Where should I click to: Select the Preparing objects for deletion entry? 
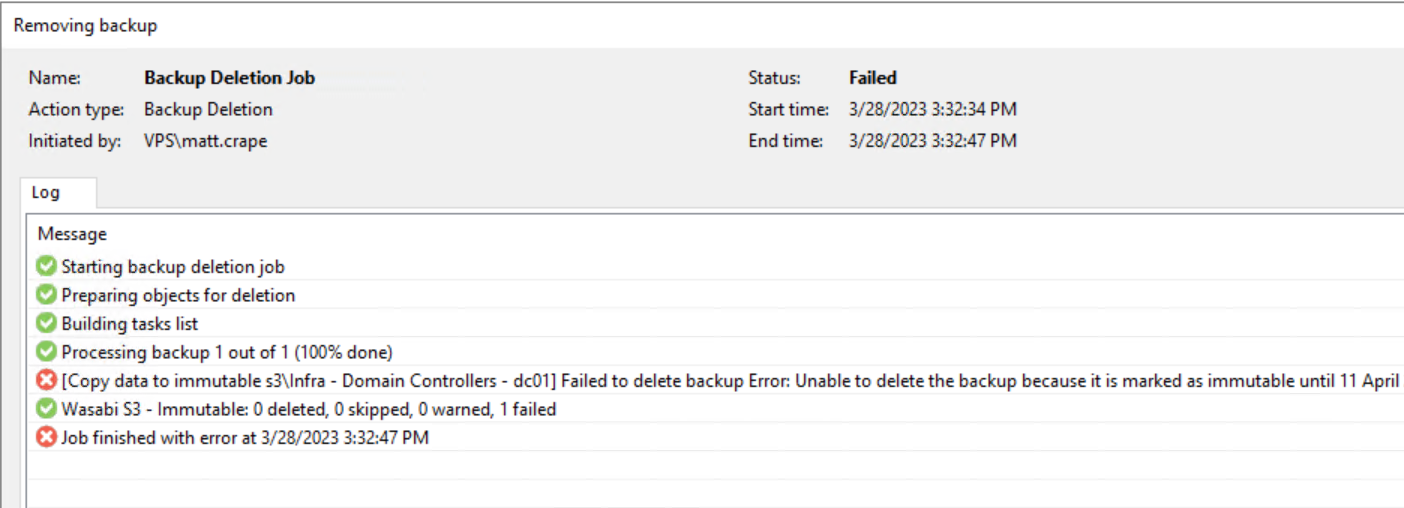coord(715,295)
